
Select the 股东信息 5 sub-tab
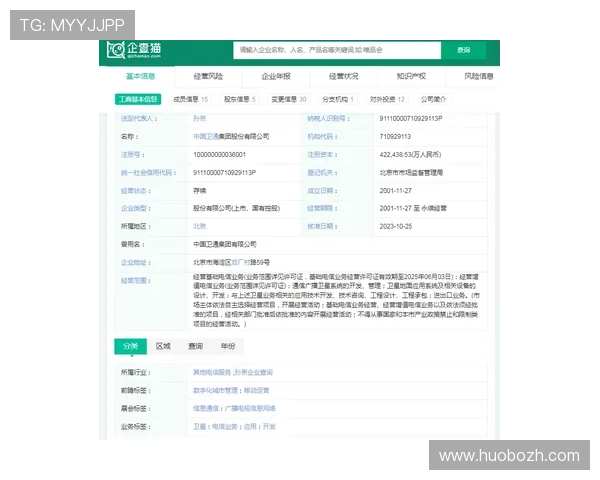coord(240,100)
